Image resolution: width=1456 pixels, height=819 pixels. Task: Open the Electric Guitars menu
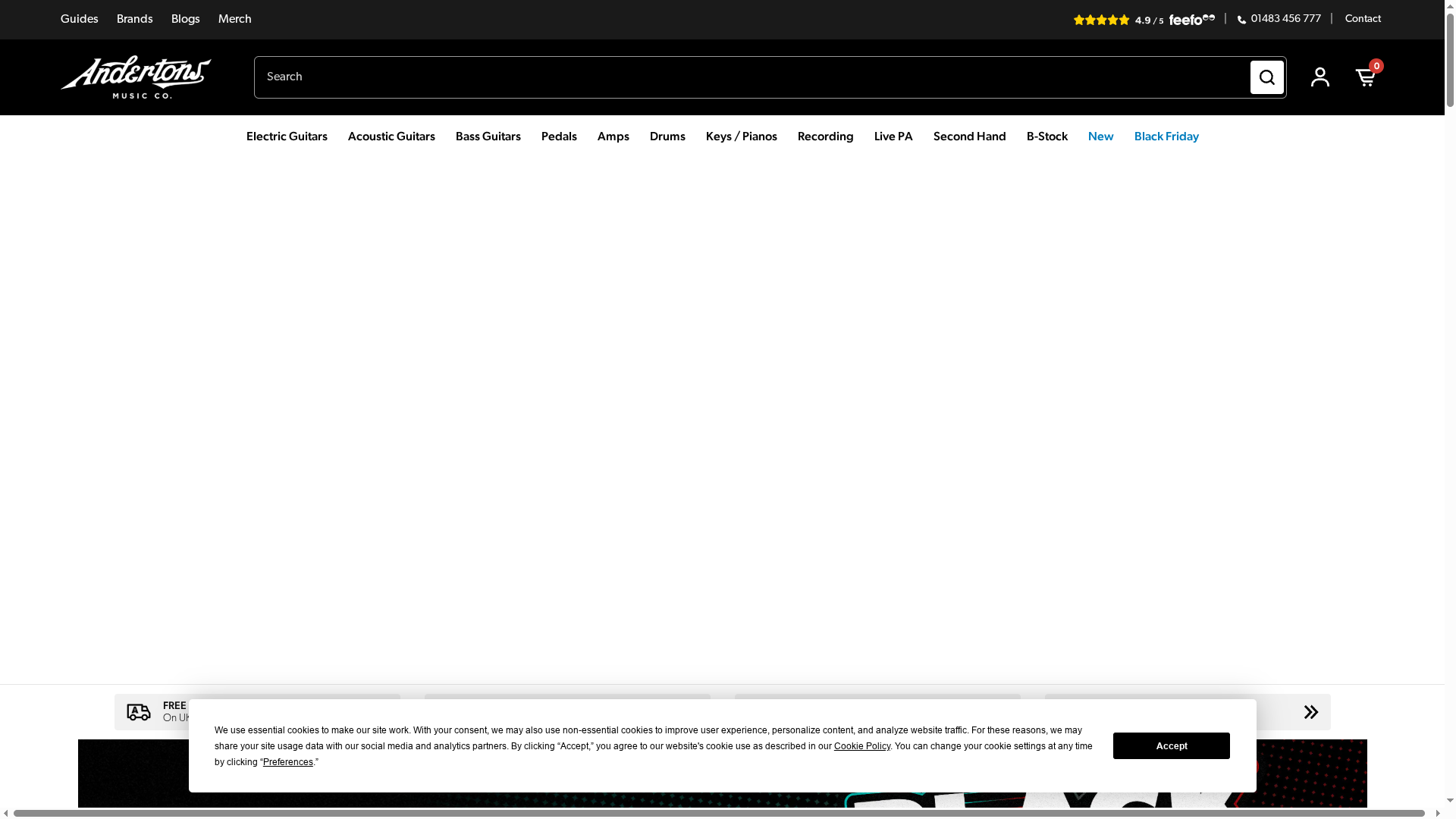(x=286, y=137)
